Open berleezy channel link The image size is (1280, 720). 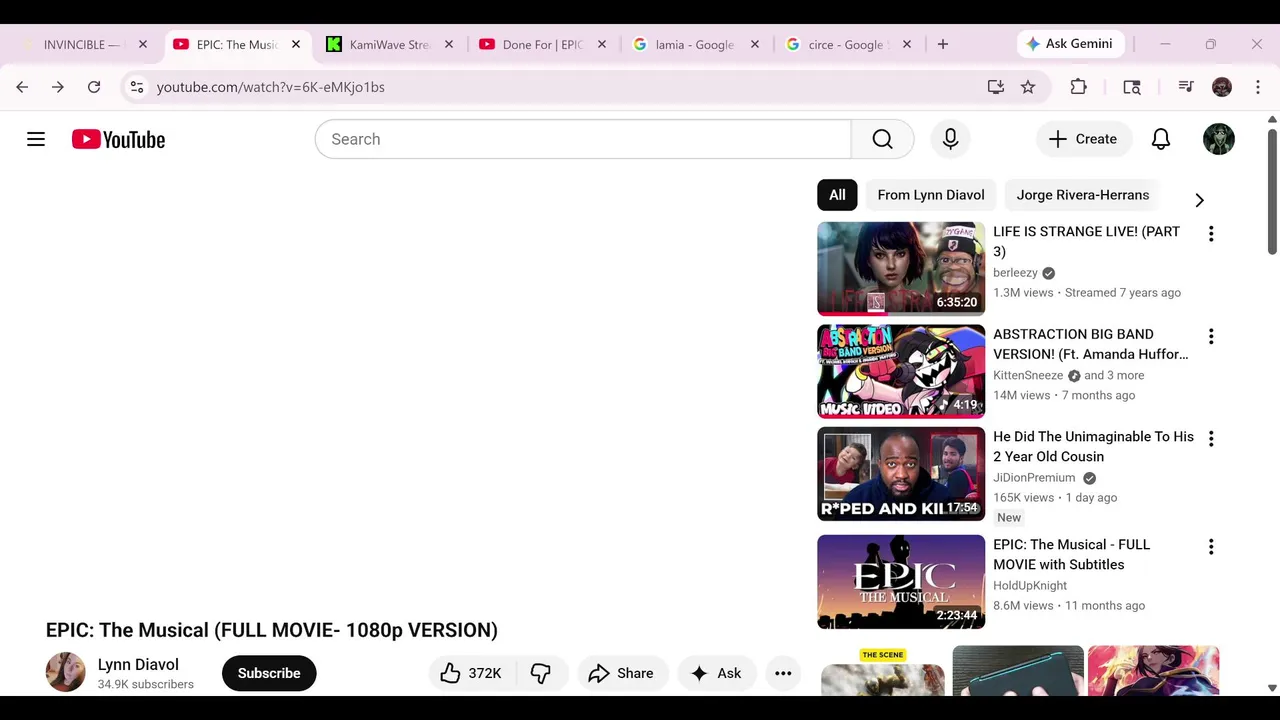(x=1015, y=272)
